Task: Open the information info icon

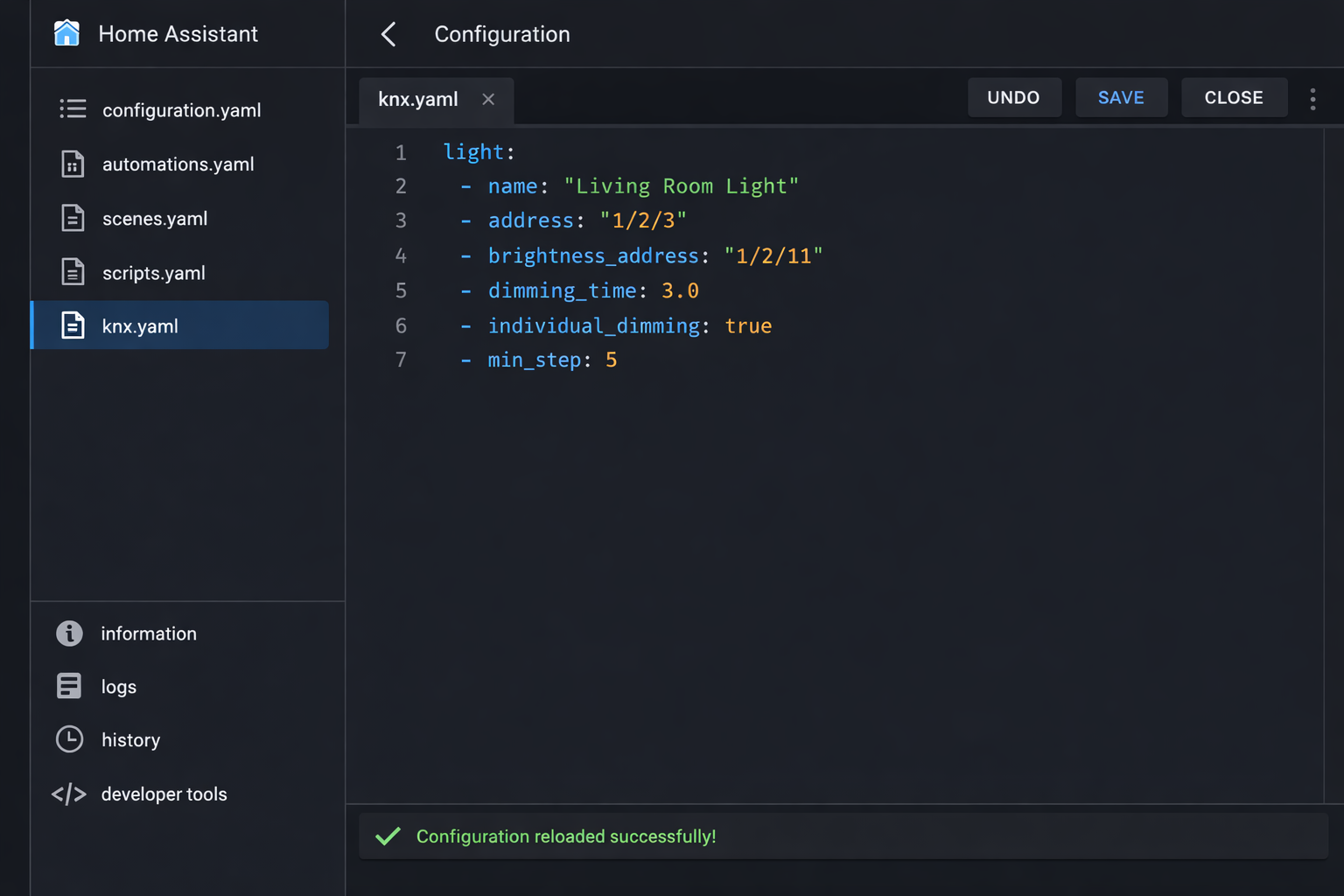Action: (x=69, y=633)
